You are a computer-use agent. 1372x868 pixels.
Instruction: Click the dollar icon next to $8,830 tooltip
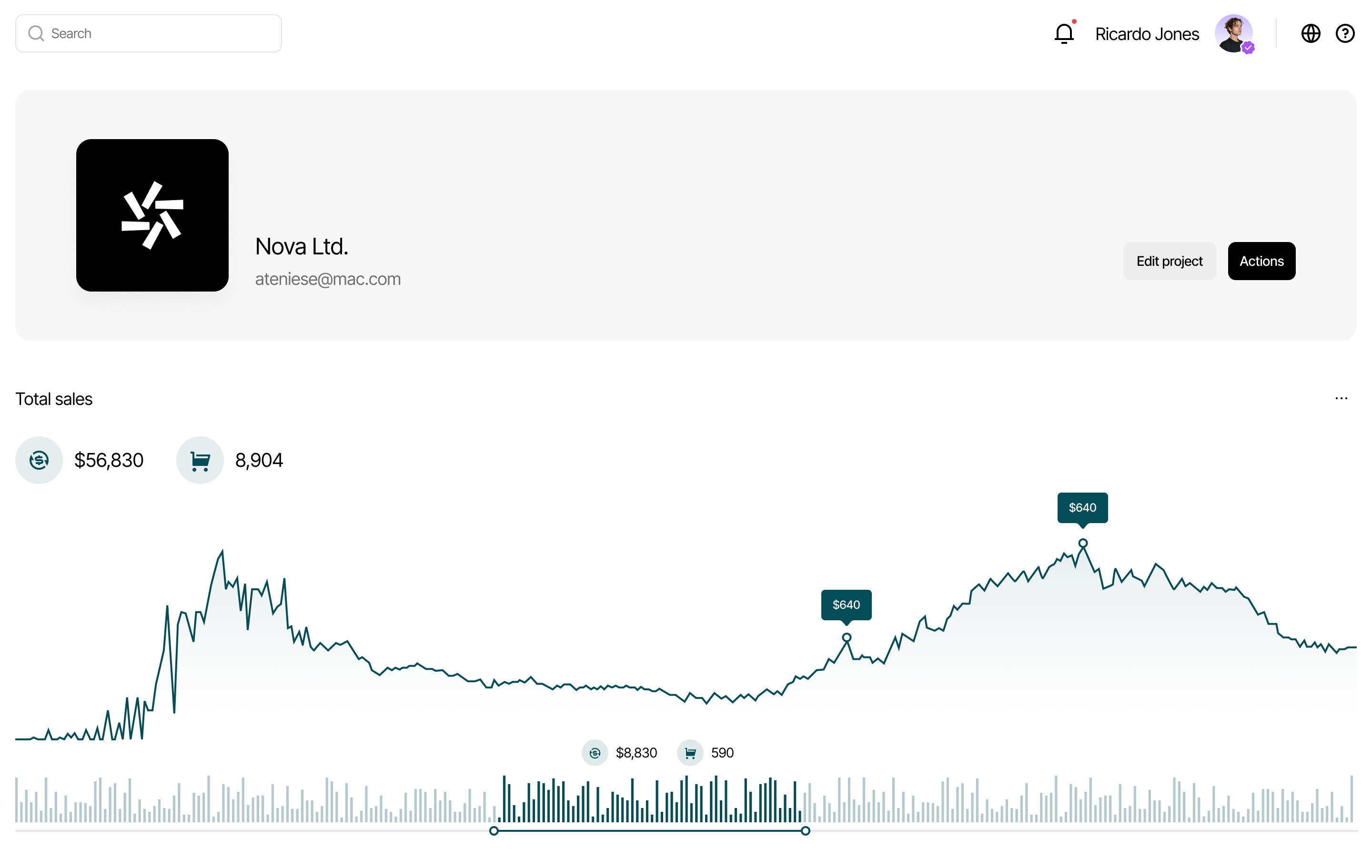[595, 753]
